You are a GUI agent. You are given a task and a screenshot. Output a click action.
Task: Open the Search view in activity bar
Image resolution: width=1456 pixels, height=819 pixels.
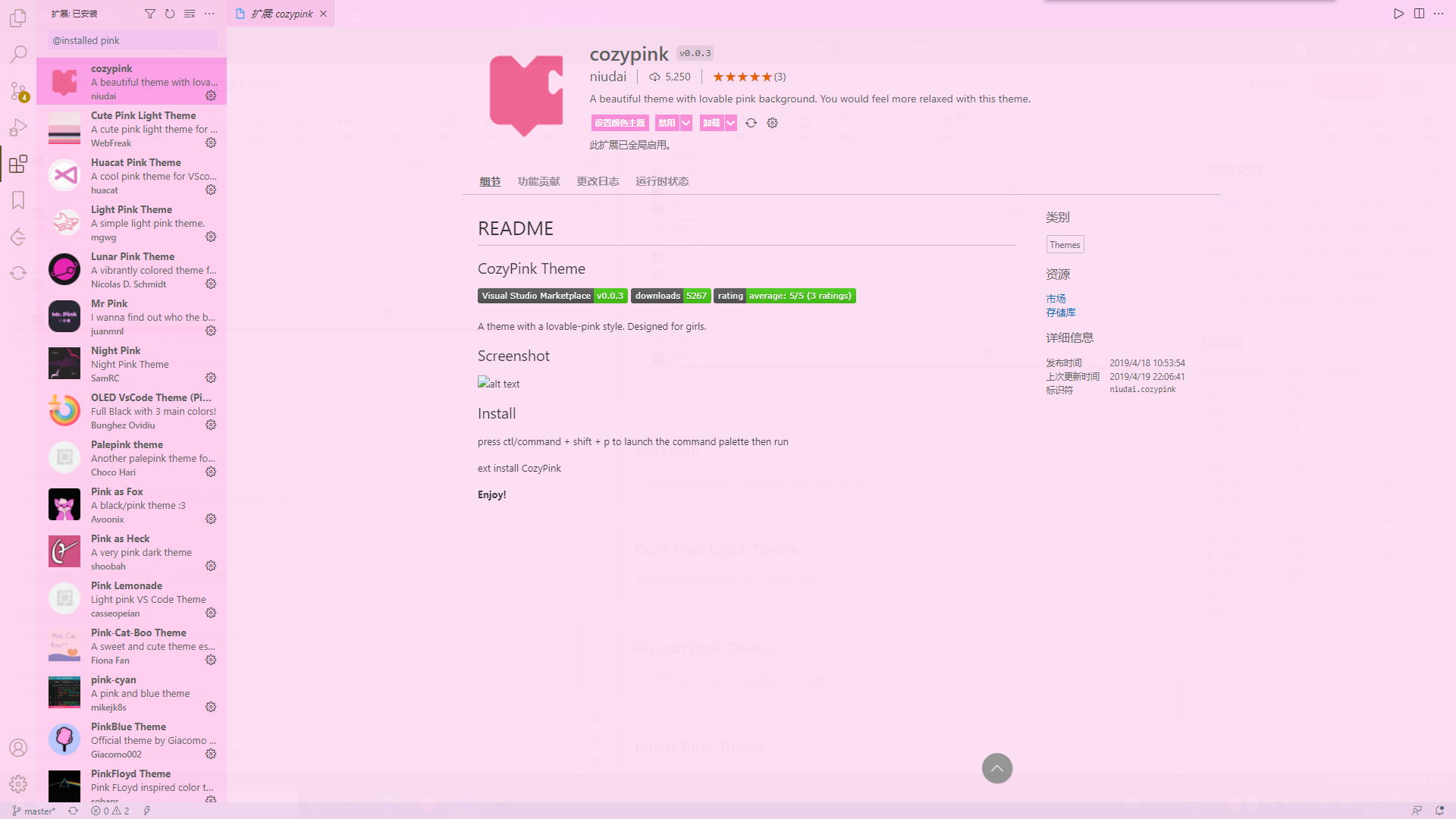(18, 54)
